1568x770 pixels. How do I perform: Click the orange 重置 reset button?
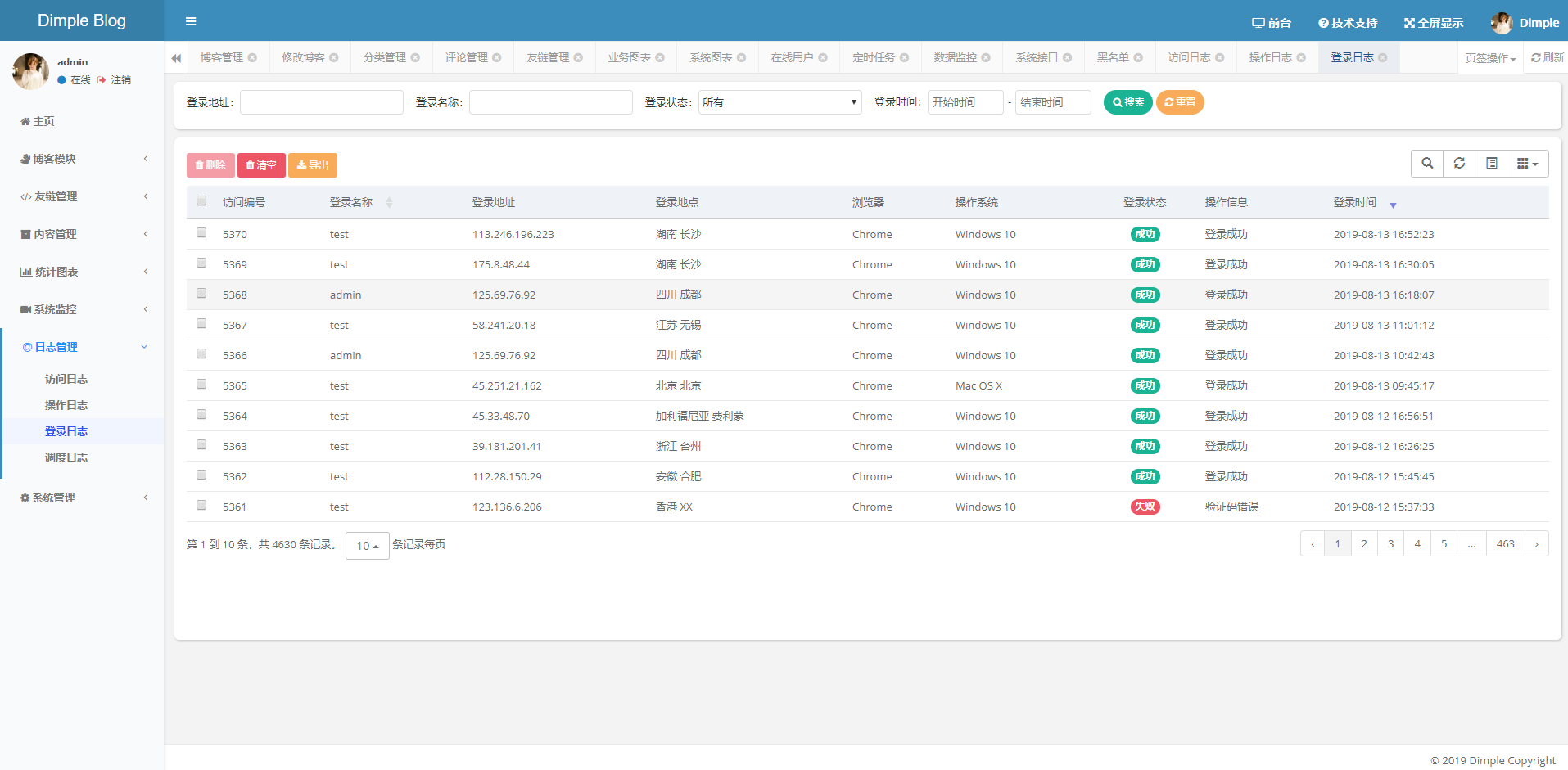pyautogui.click(x=1180, y=102)
